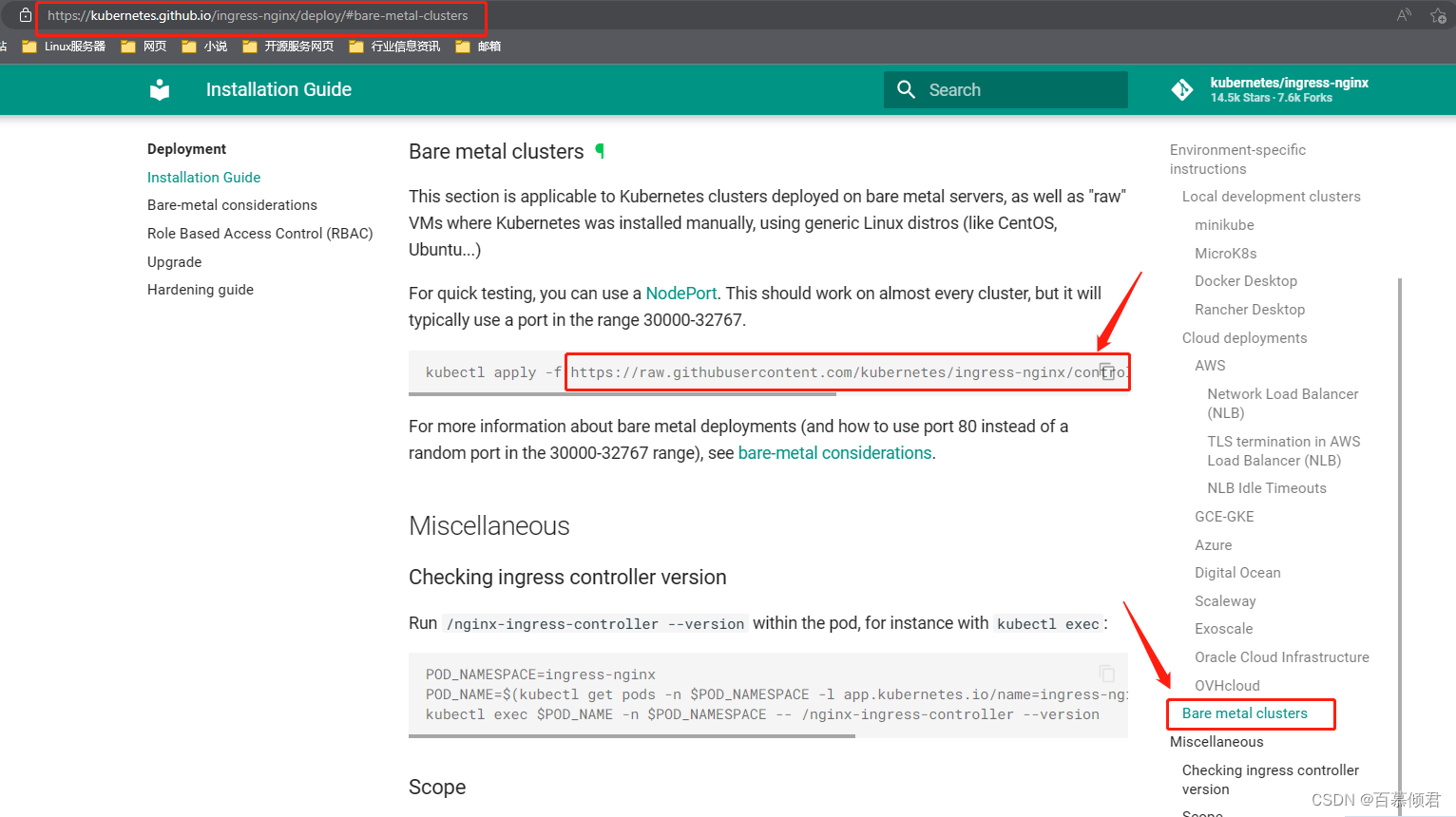The height and width of the screenshot is (817, 1456).
Task: Jump to OVHcloud section
Action: click(1227, 686)
